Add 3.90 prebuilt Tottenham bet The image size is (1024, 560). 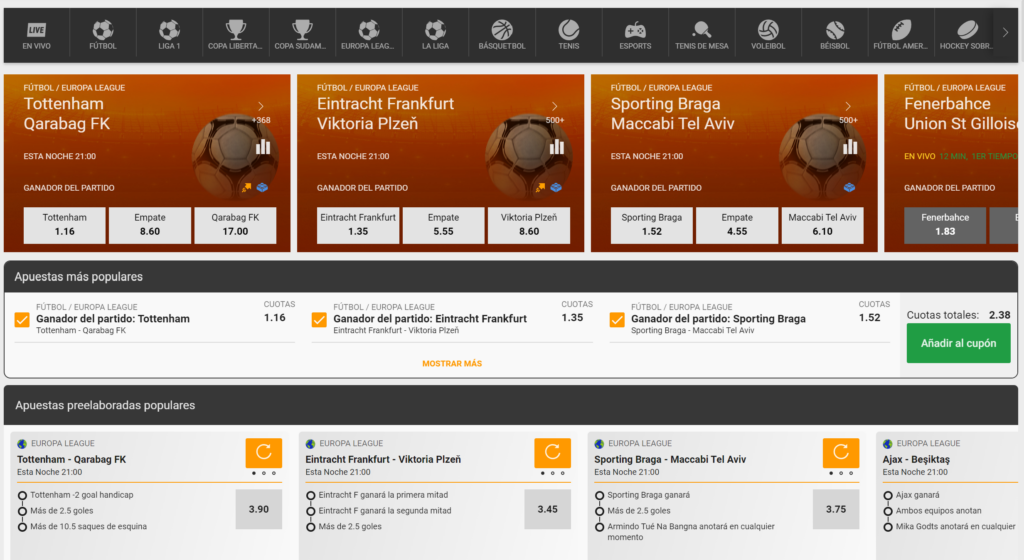click(x=259, y=509)
